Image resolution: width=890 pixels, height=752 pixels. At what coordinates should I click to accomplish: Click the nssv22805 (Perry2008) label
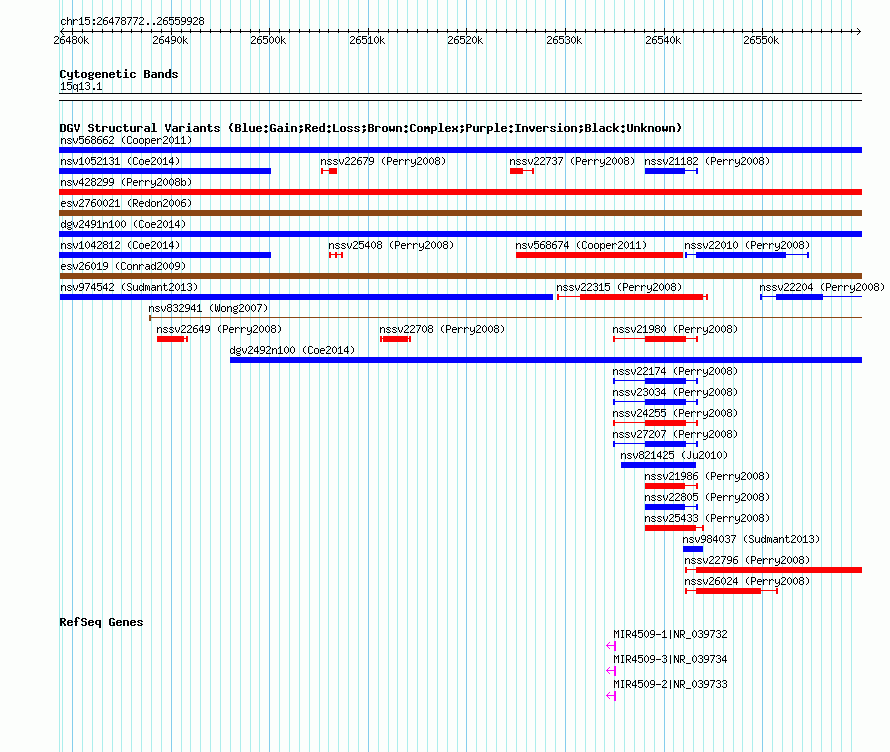(x=707, y=497)
